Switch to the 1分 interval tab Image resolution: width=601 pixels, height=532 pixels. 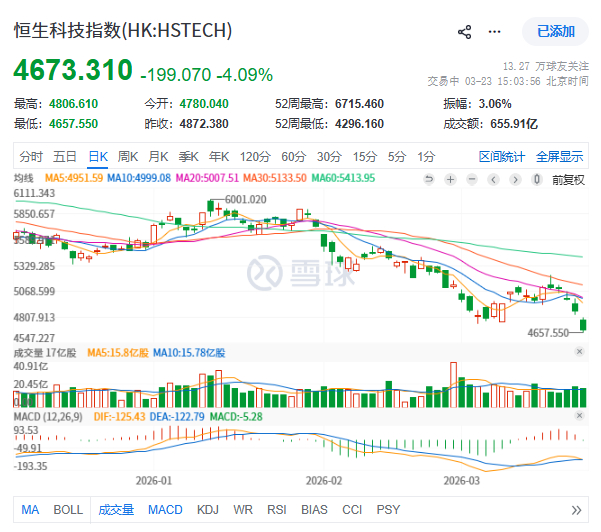426,157
